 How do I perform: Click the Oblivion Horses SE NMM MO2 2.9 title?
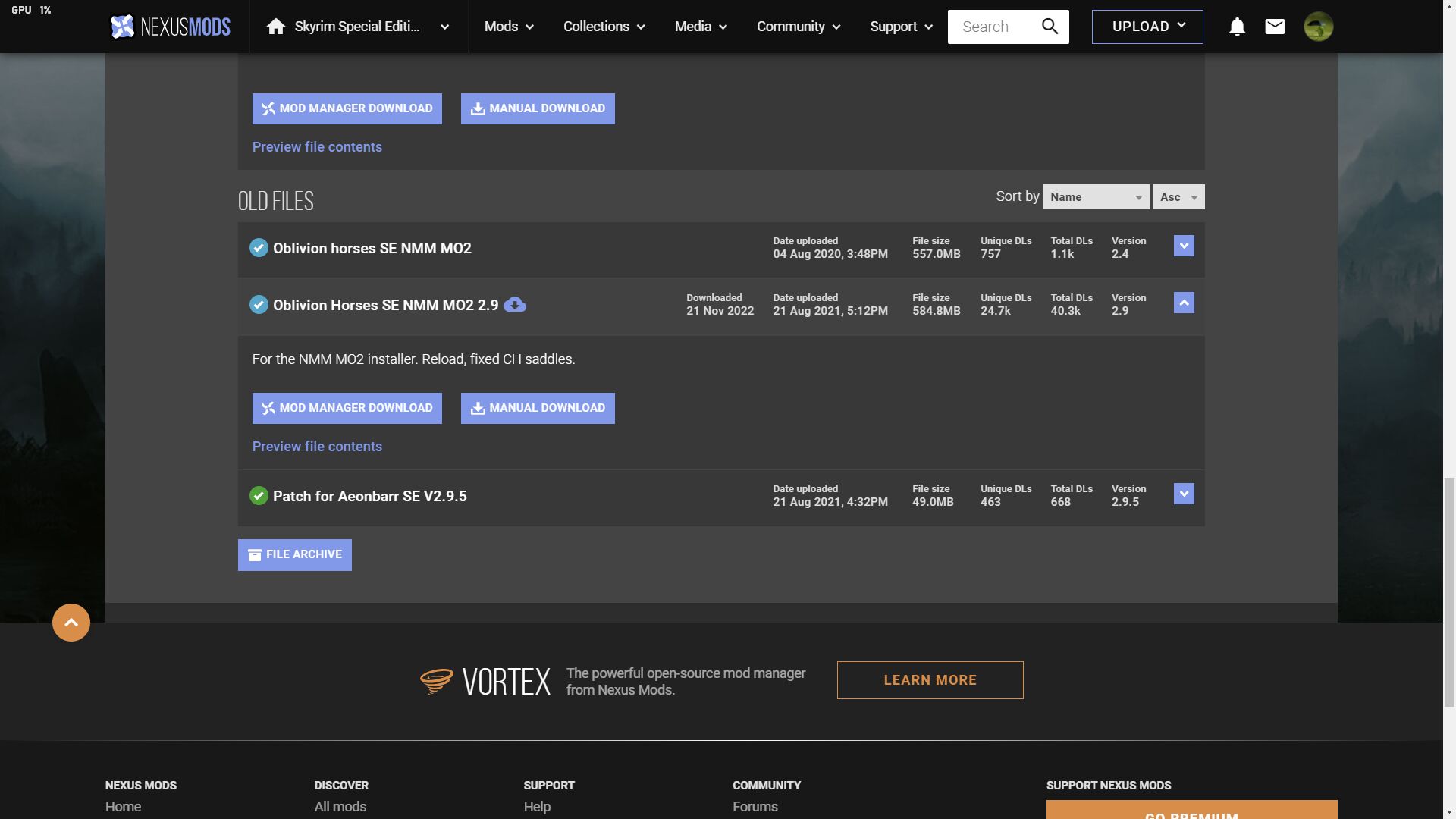[386, 305]
